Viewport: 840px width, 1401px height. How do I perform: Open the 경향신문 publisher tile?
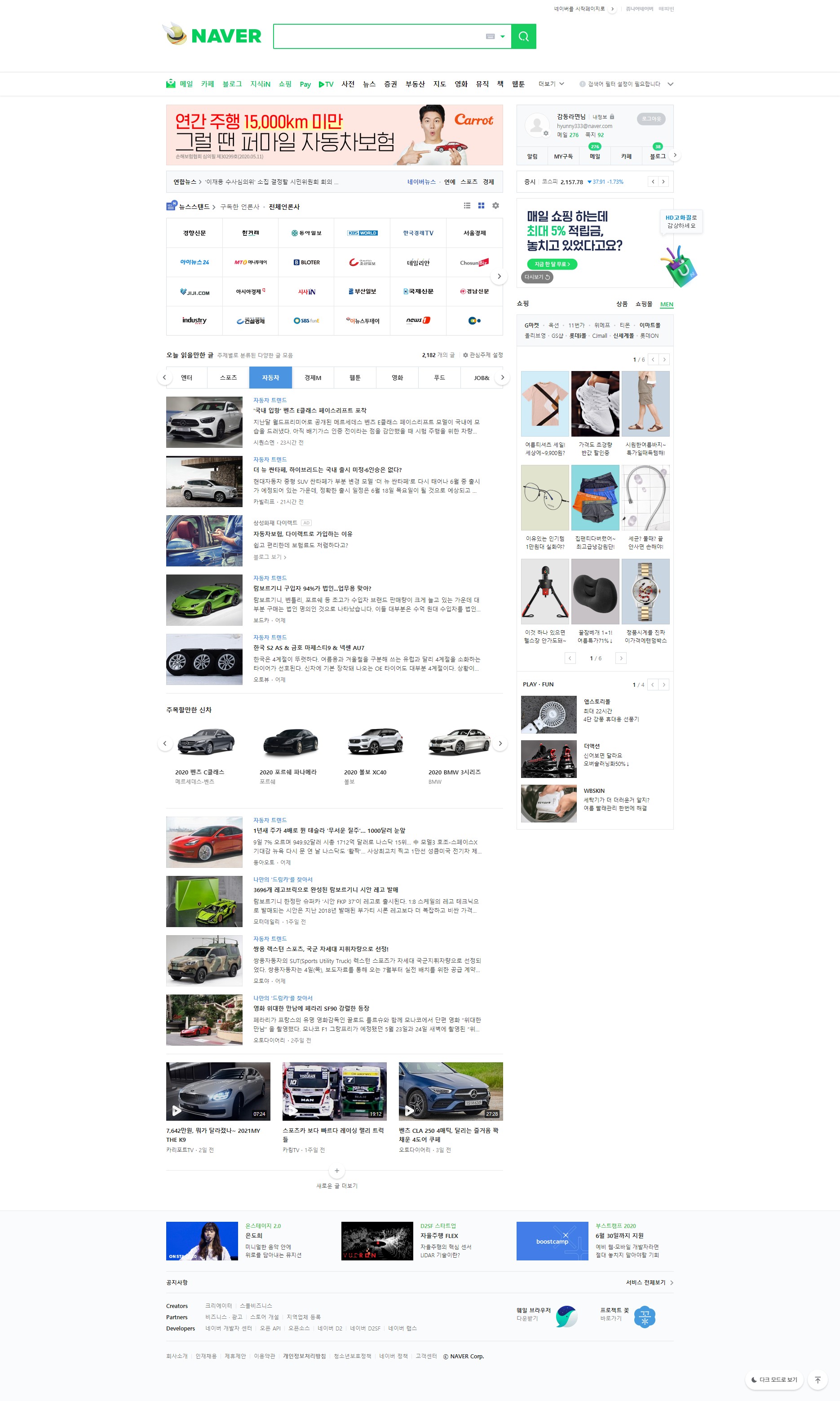pyautogui.click(x=194, y=233)
